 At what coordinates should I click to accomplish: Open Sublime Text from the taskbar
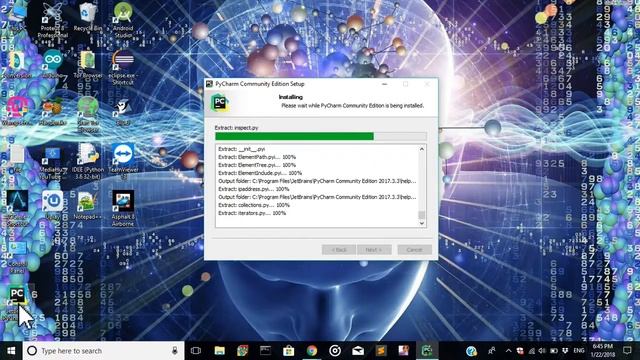point(381,351)
